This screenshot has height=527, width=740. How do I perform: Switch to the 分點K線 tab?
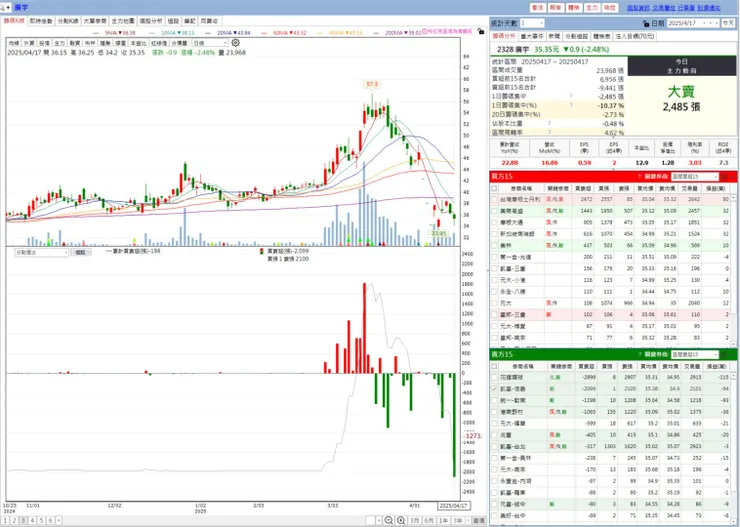(68, 21)
